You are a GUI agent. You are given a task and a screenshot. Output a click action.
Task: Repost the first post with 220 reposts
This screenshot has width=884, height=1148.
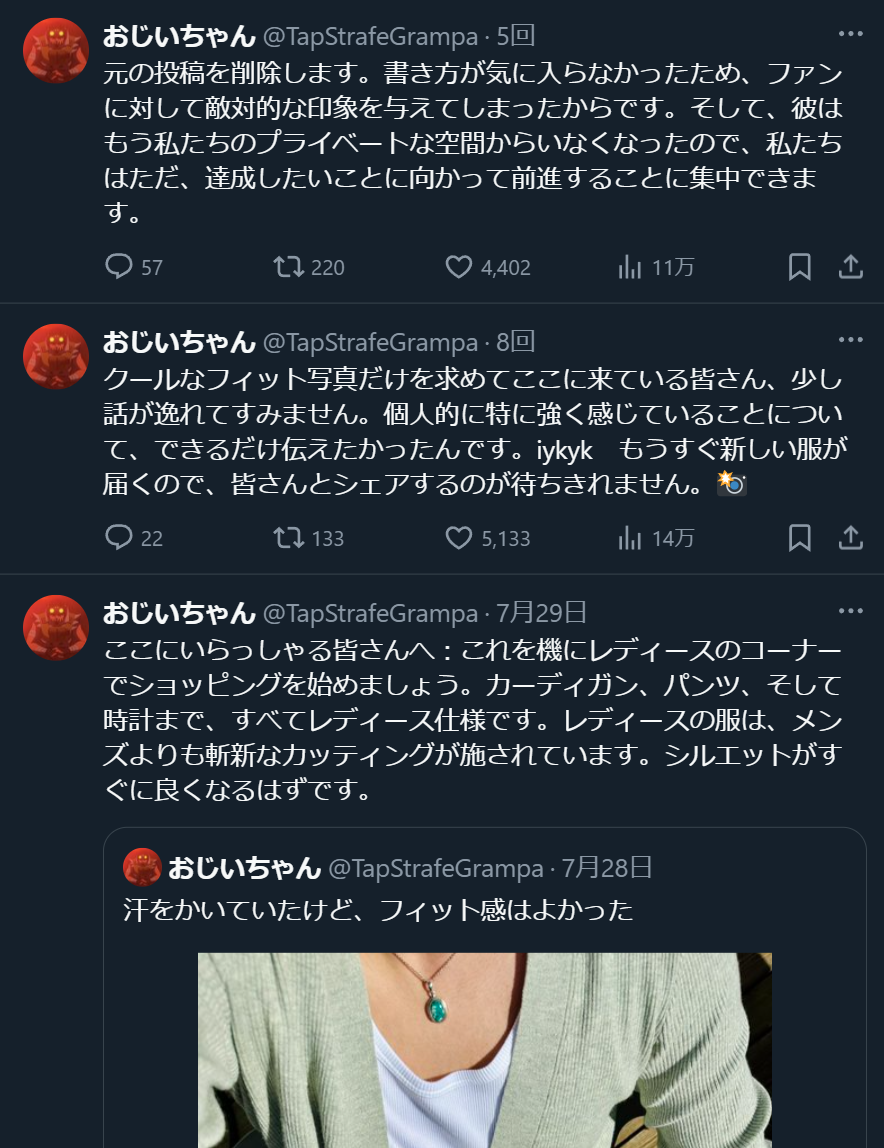pos(308,267)
